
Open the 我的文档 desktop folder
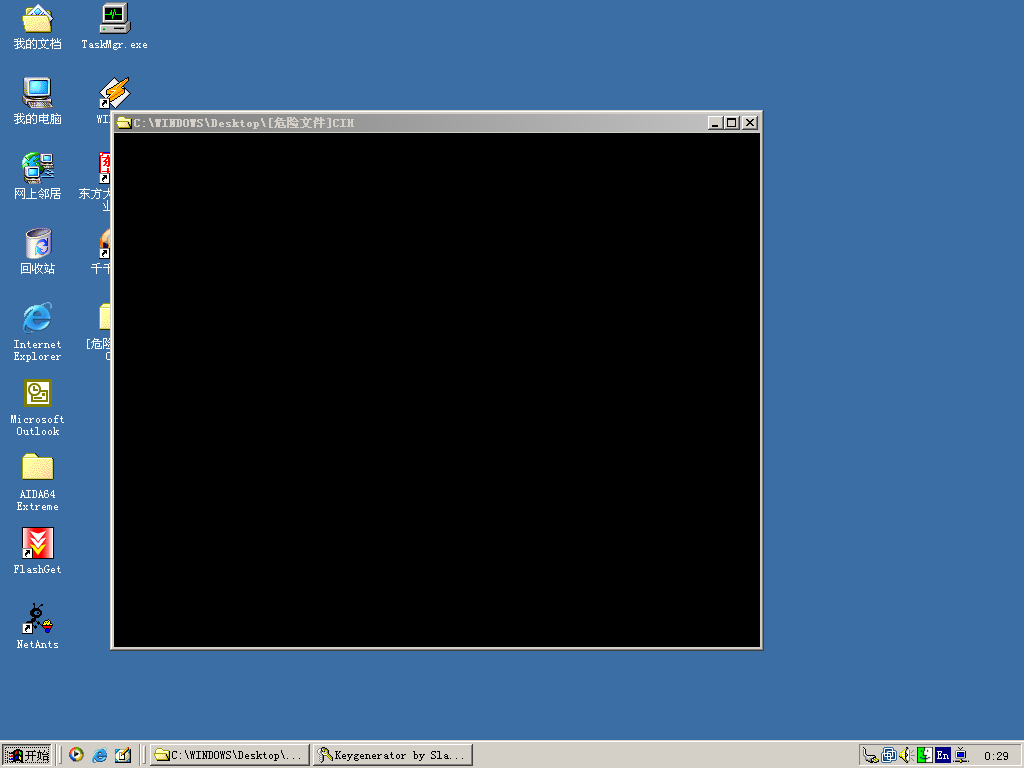point(37,19)
